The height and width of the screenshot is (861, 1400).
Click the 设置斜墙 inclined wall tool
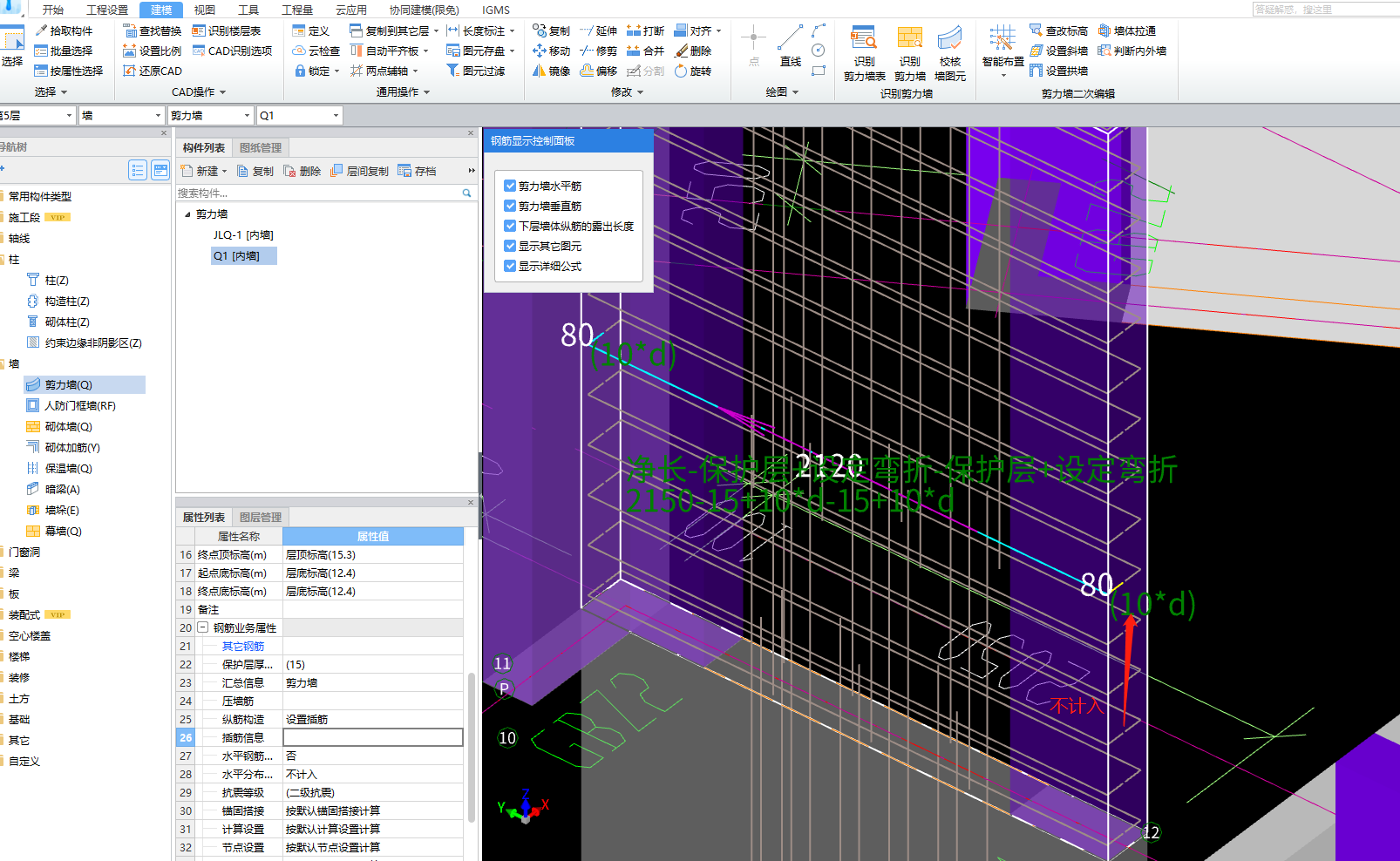click(x=1058, y=51)
